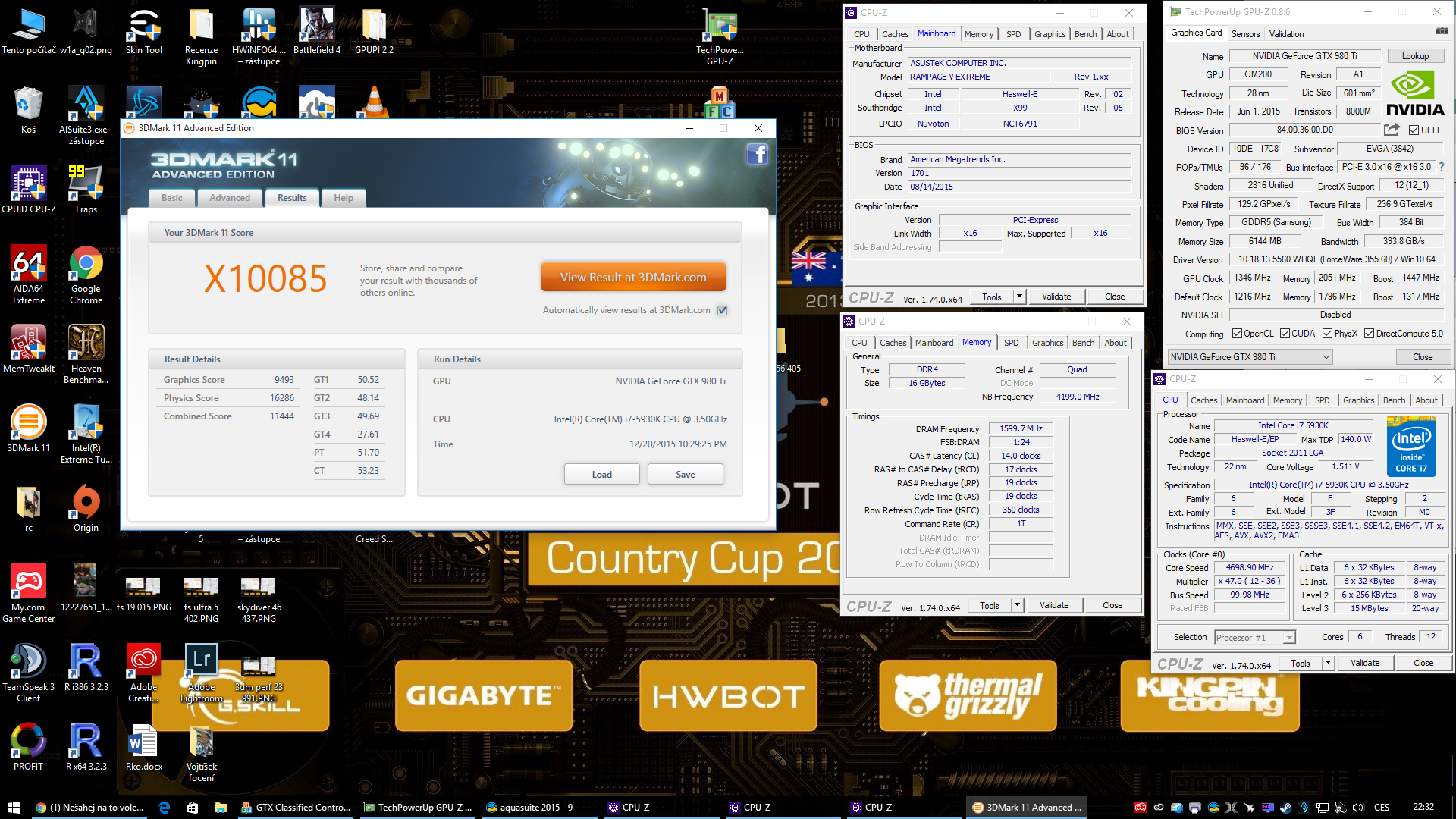1456x819 pixels.
Task: Open the SPD tab in CPU-Z Mainboard window
Action: point(1013,34)
